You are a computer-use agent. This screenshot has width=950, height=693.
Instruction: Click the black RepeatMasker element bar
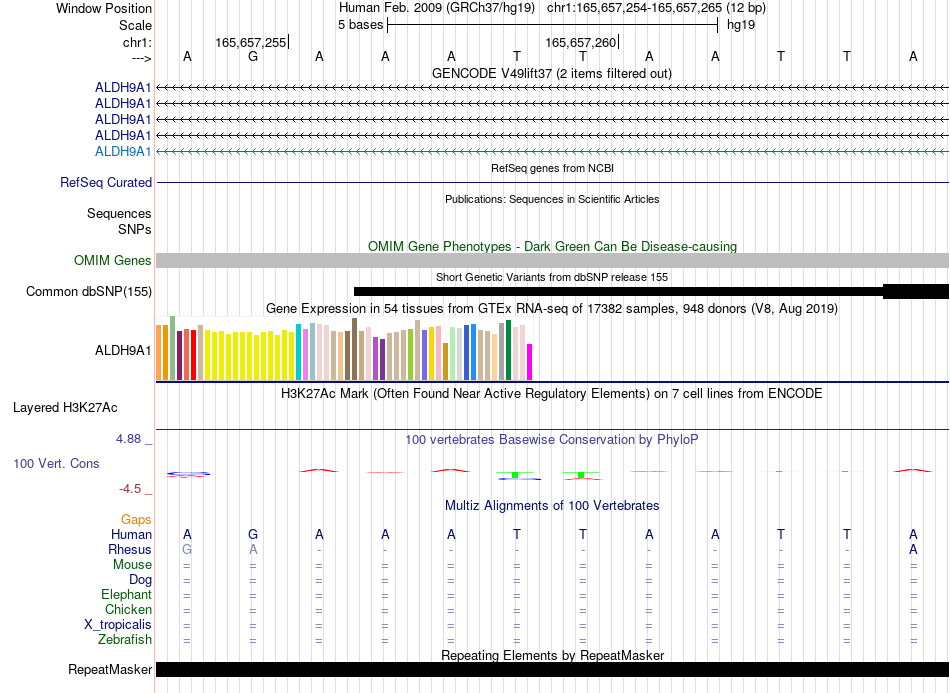pos(552,669)
